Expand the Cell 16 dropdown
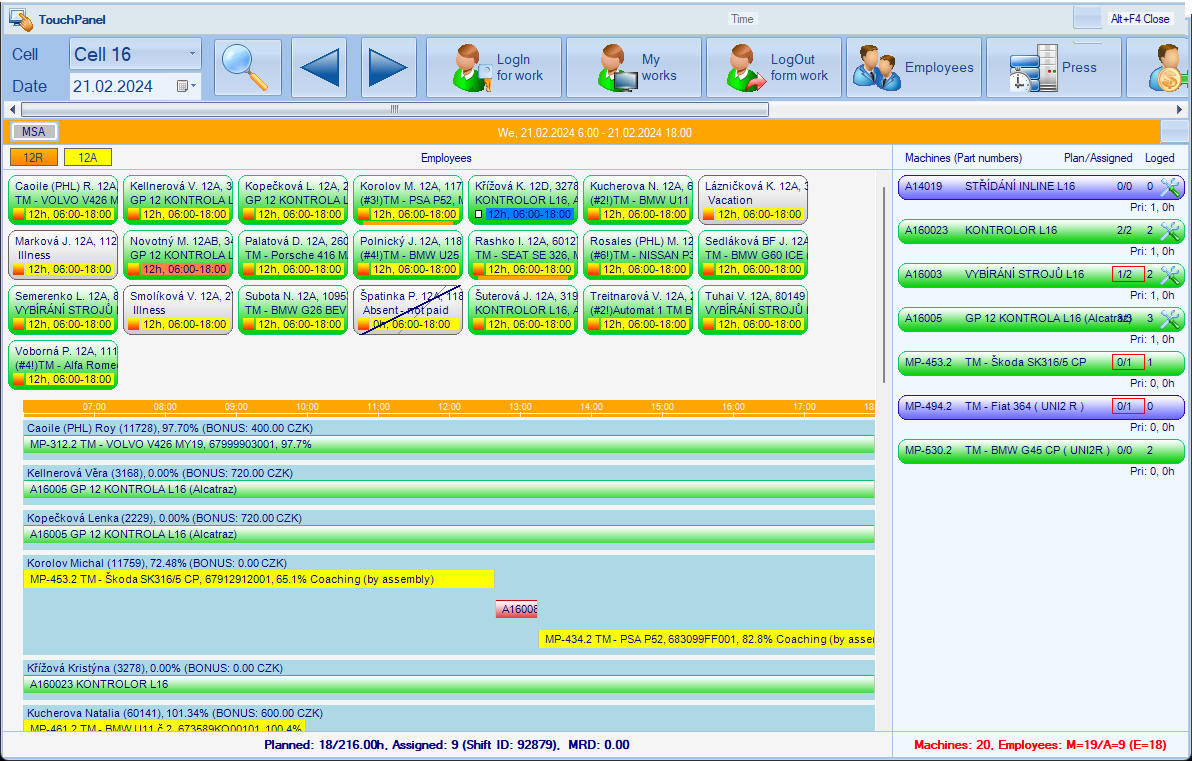The height and width of the screenshot is (761, 1192). [192, 54]
